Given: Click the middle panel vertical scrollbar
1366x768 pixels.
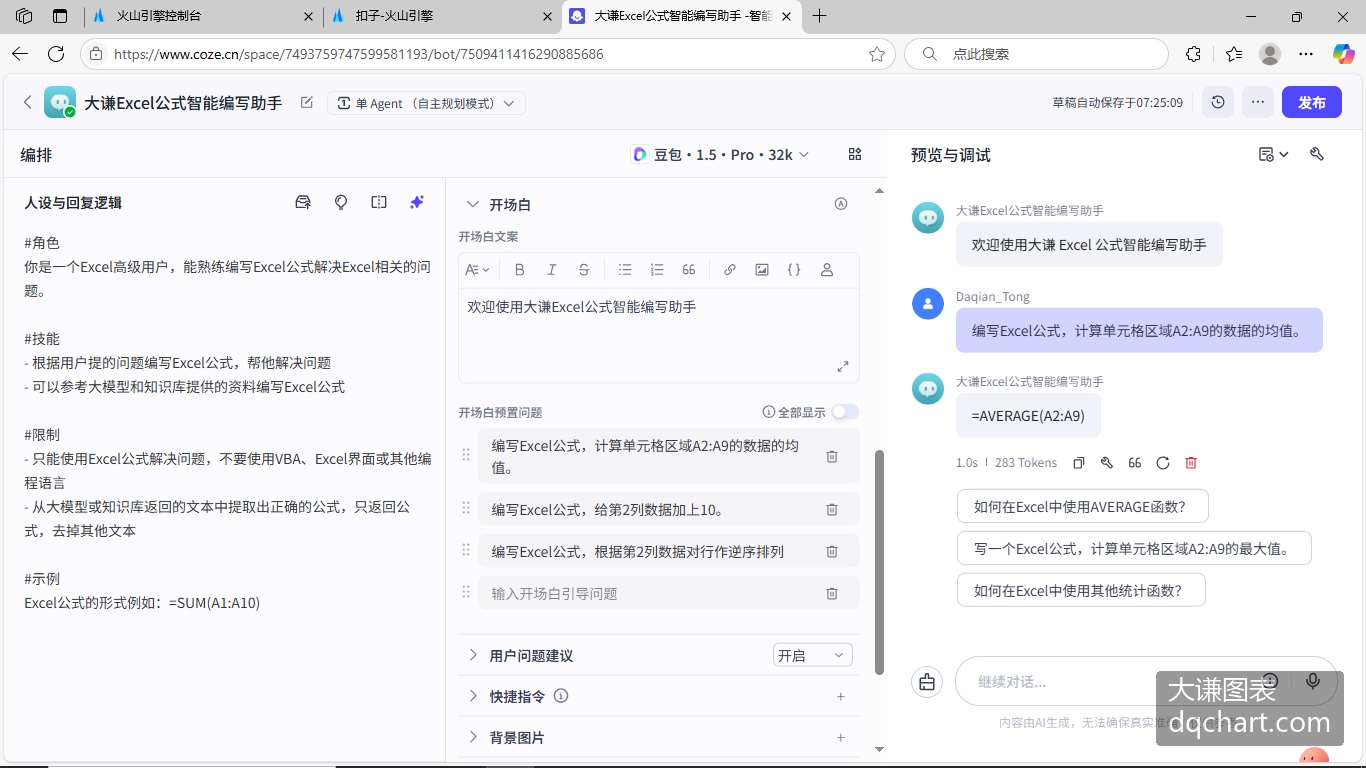Looking at the screenshot, I should 880,562.
